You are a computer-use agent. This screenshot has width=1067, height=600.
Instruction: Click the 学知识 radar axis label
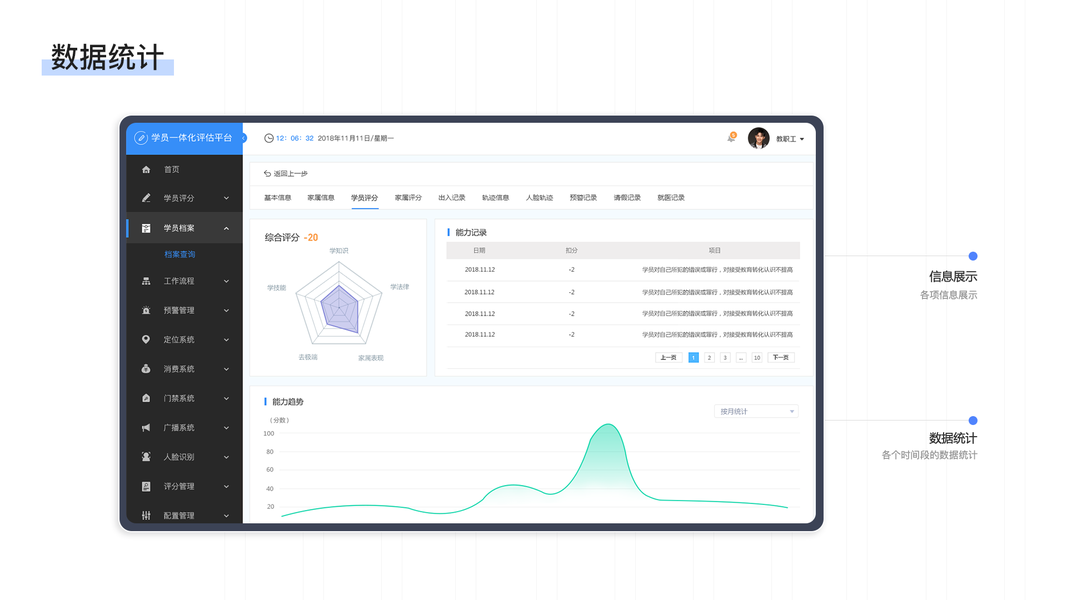point(339,250)
